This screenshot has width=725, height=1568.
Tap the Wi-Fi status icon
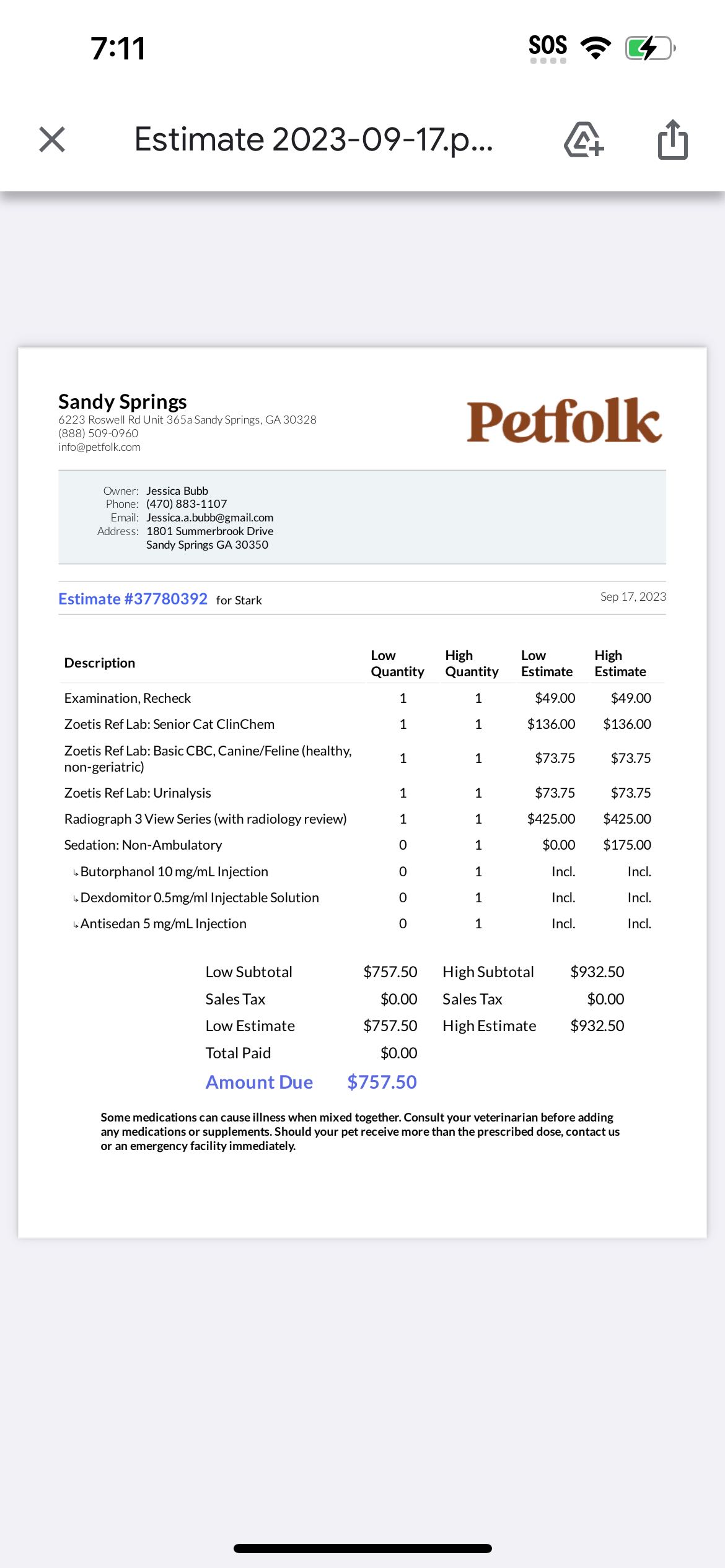[x=595, y=48]
